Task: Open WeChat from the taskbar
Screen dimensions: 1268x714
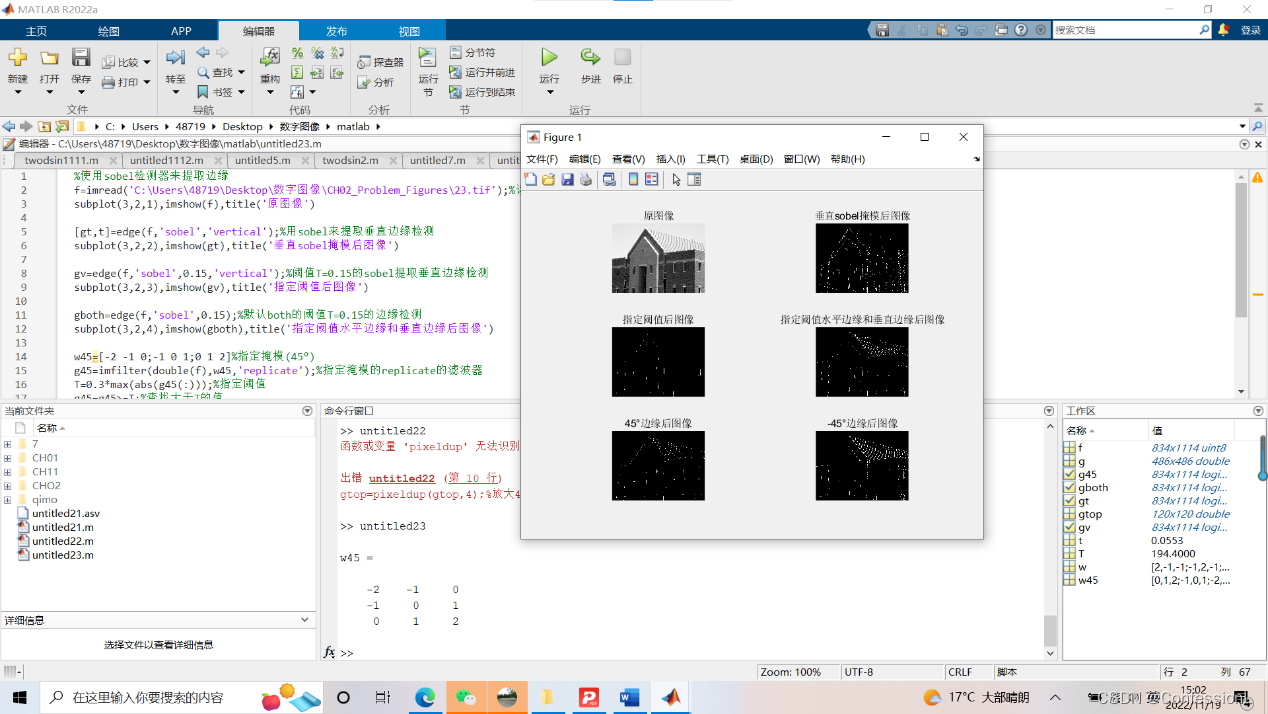Action: 466,697
